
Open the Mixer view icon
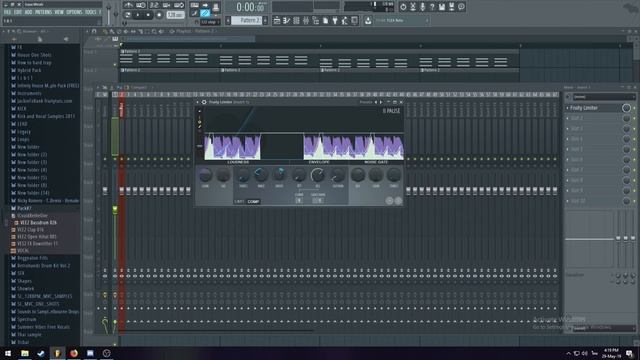coord(306,20)
